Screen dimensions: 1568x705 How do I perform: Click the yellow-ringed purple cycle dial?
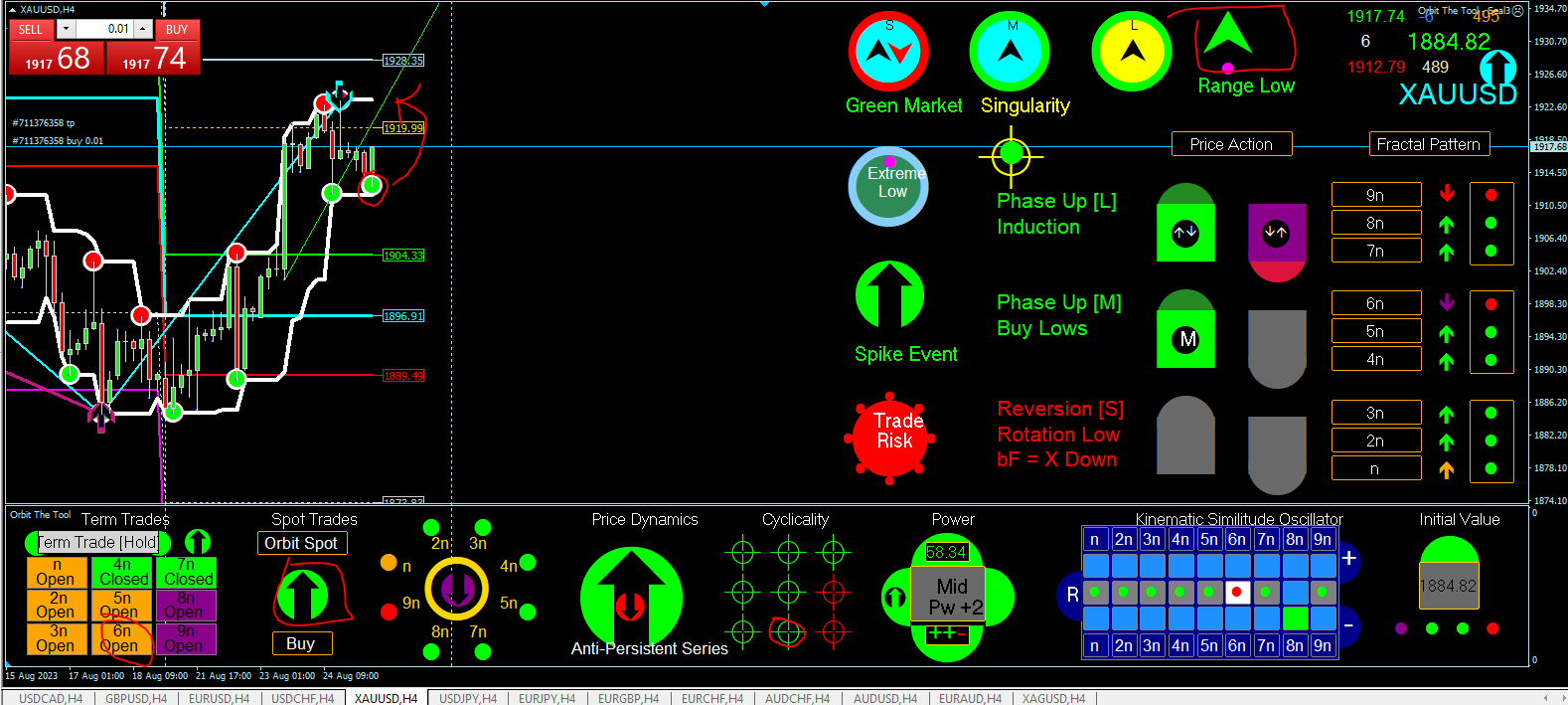pyautogui.click(x=457, y=589)
